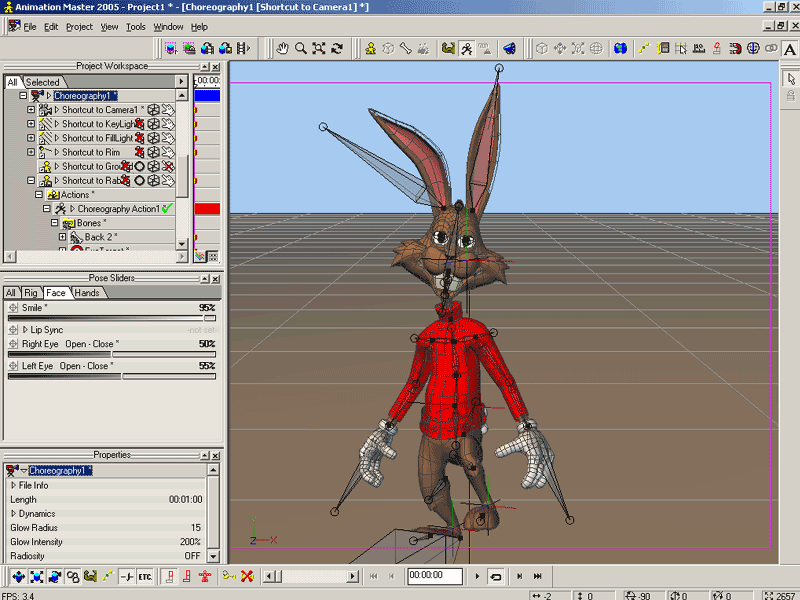Select the Zoom magnifier tool
This screenshot has height=600, width=800.
tap(301, 48)
